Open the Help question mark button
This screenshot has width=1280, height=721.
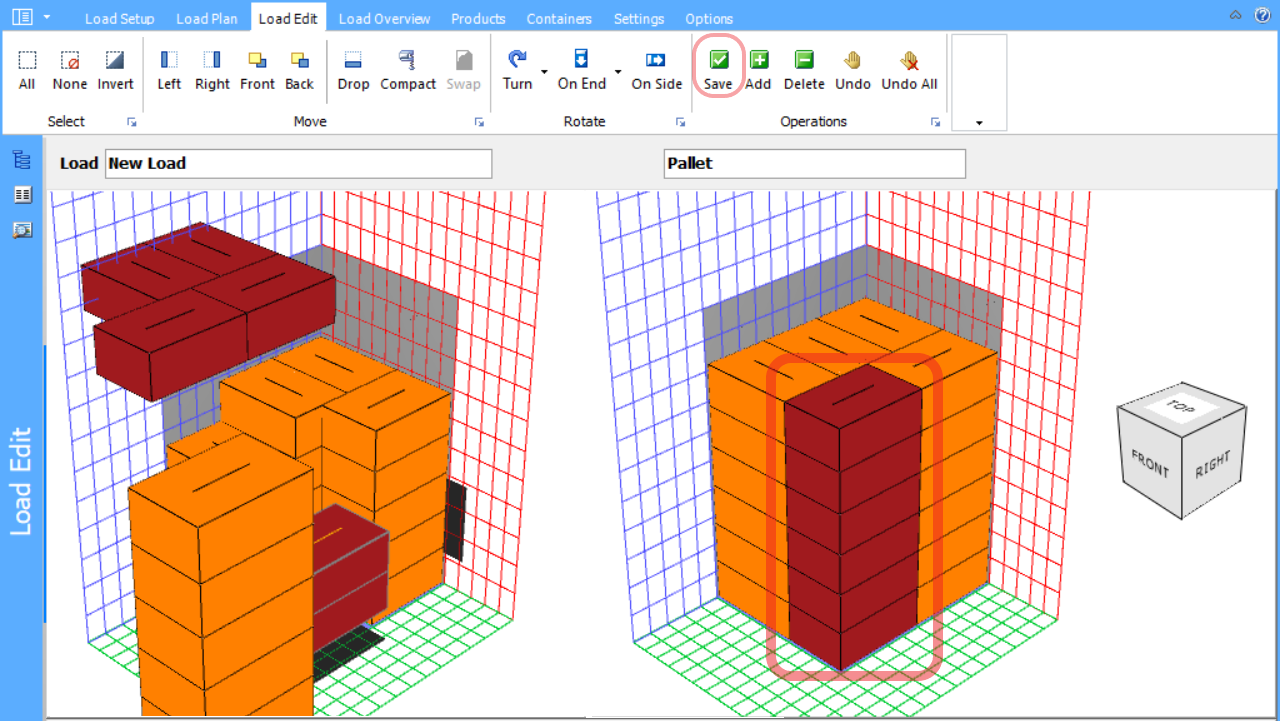1260,16
